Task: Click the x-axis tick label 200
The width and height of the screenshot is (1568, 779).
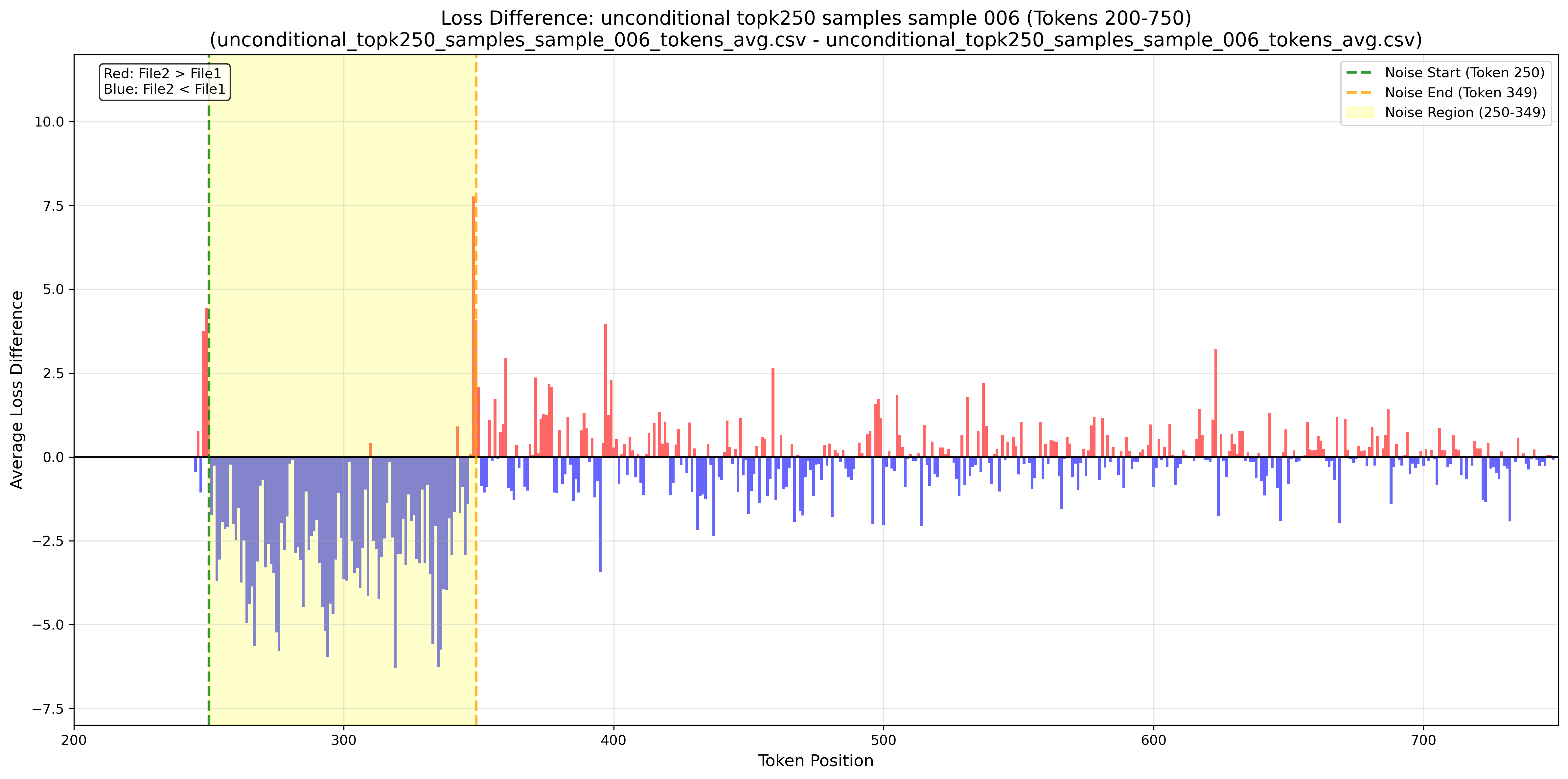Action: (x=74, y=741)
